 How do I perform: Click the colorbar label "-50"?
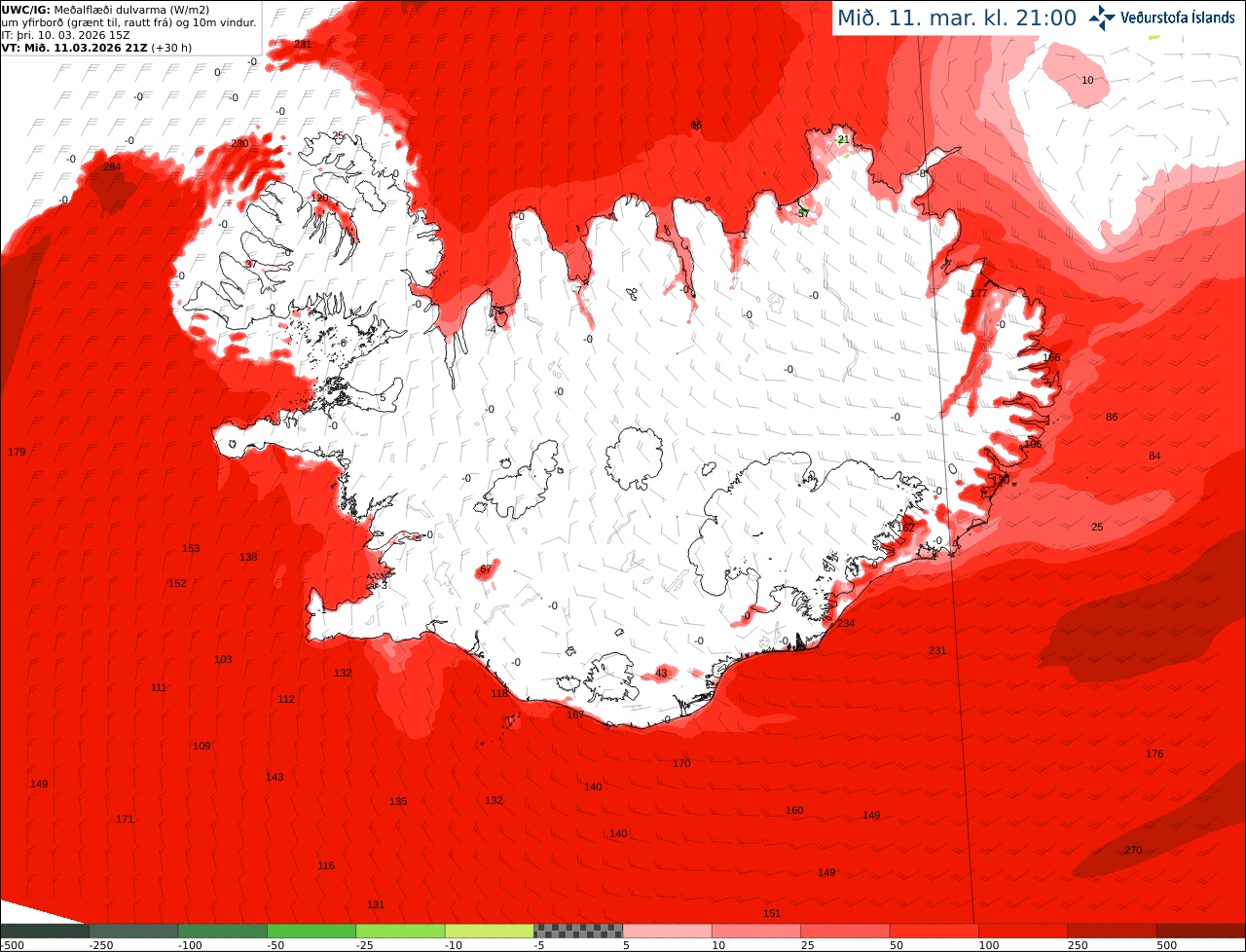(276, 945)
